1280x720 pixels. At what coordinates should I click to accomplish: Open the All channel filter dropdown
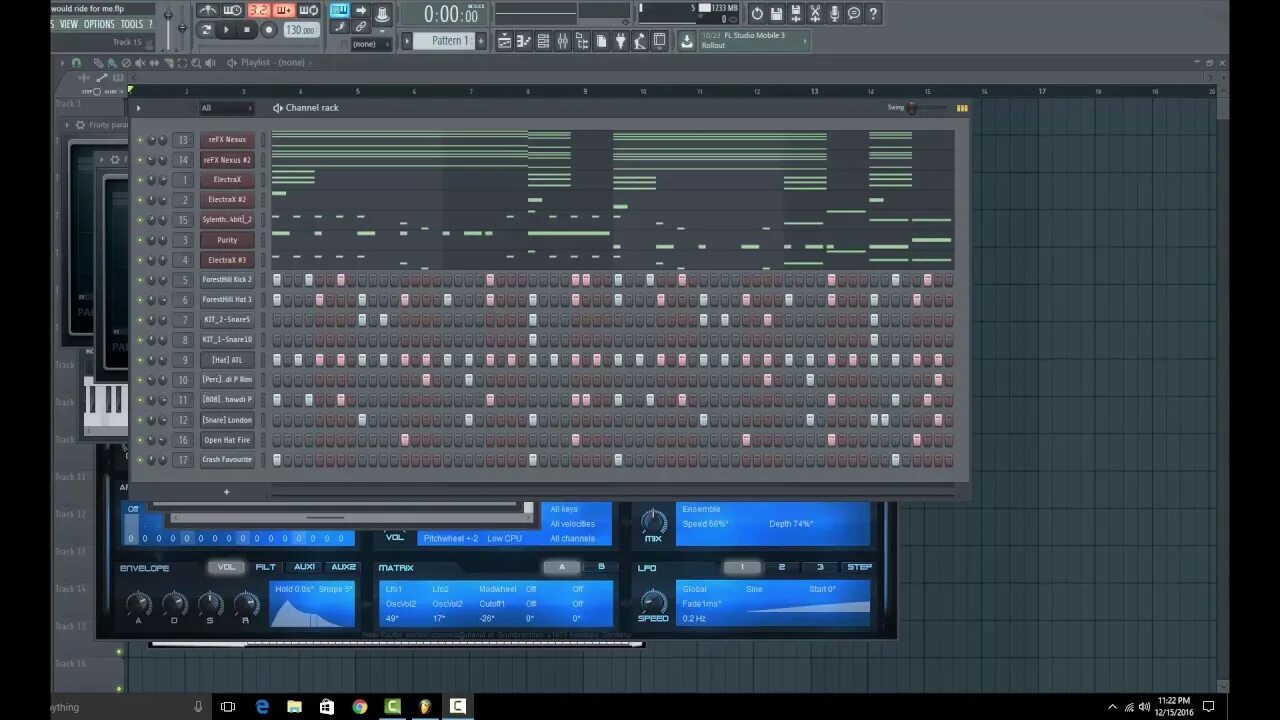(225, 108)
